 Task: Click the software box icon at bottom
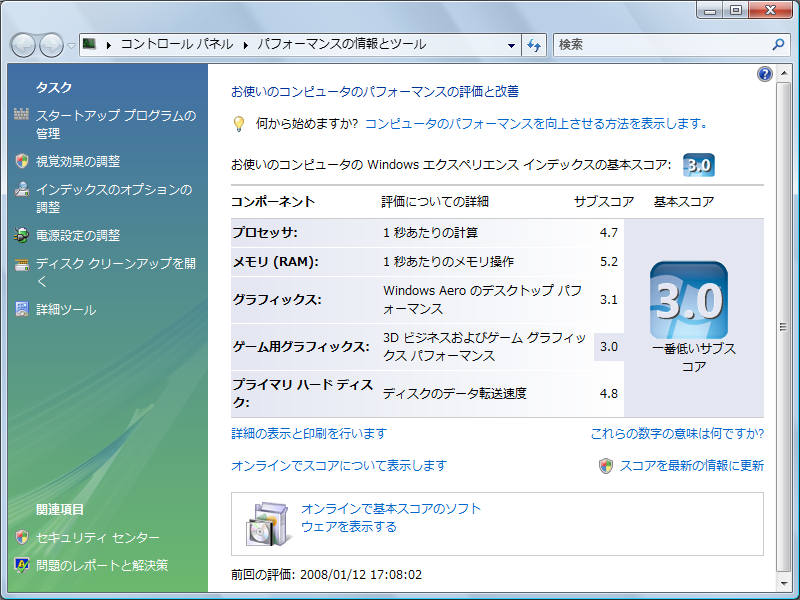click(268, 524)
